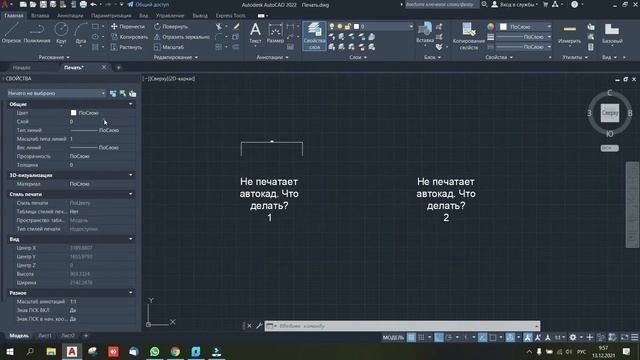Image resolution: width=640 pixels, height=360 pixels.
Task: Select the Дуга arc tool
Action: (81, 33)
